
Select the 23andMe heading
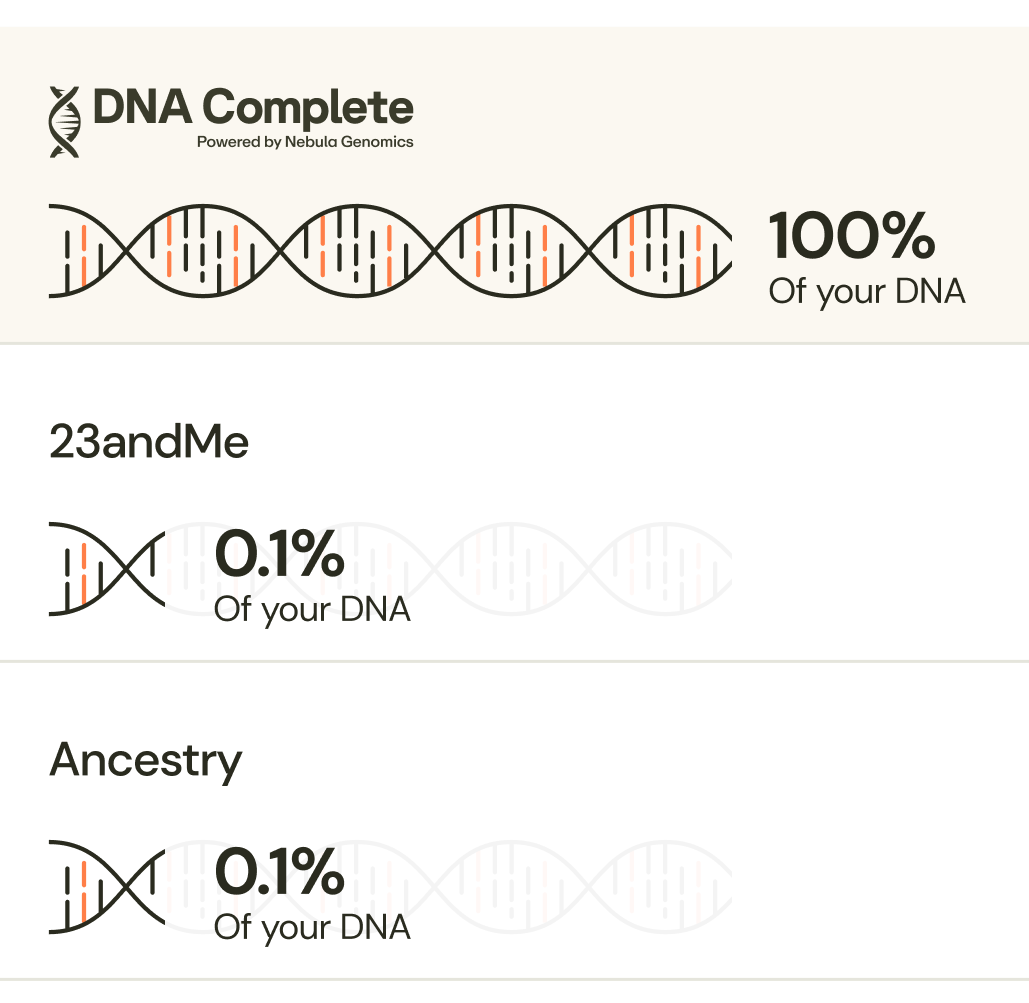pyautogui.click(x=149, y=441)
